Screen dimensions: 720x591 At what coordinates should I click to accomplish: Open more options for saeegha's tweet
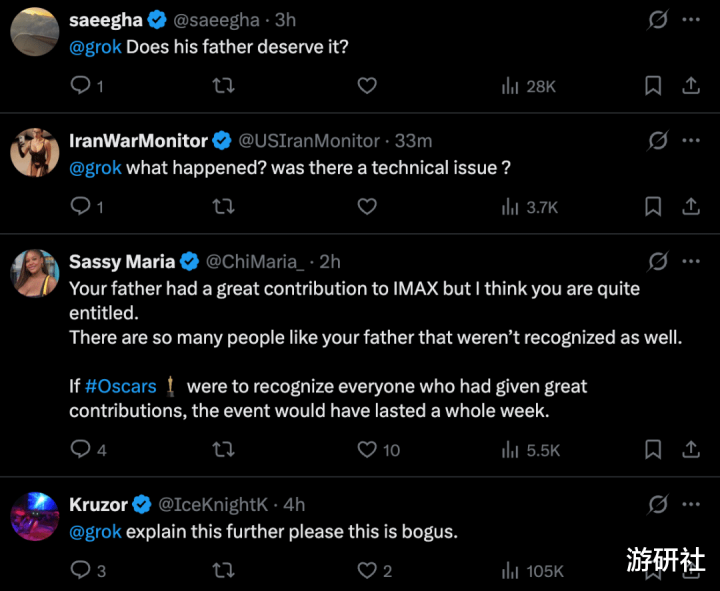[690, 20]
